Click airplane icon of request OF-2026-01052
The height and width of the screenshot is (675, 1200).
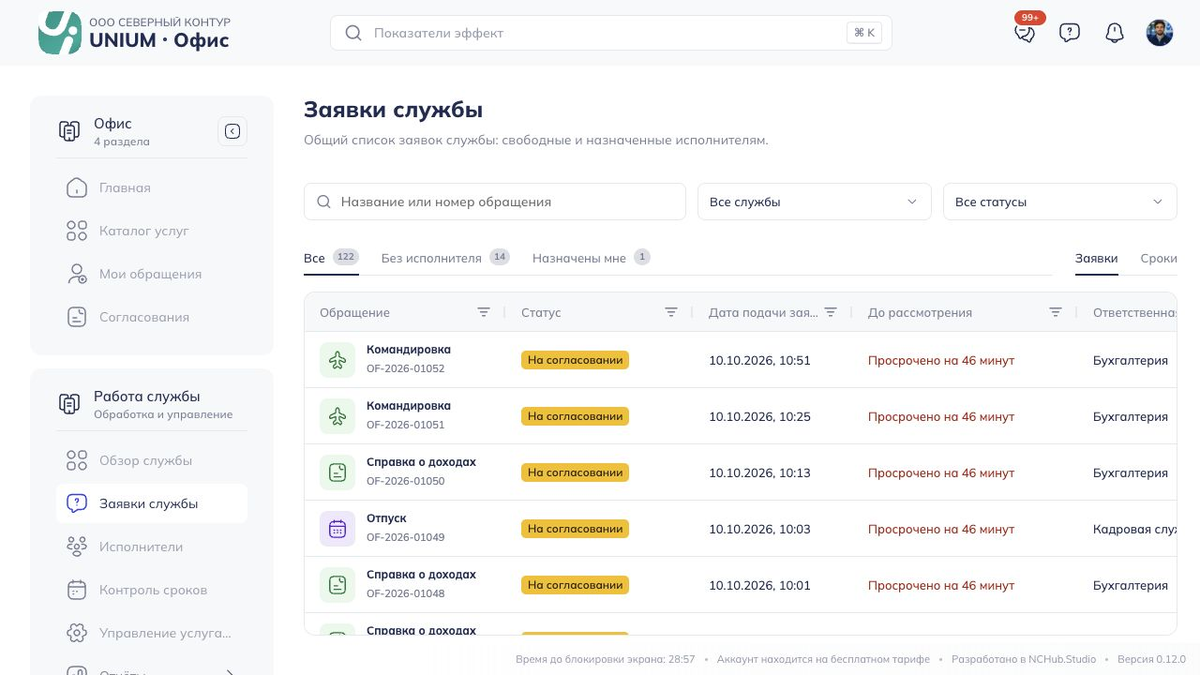pyautogui.click(x=338, y=360)
